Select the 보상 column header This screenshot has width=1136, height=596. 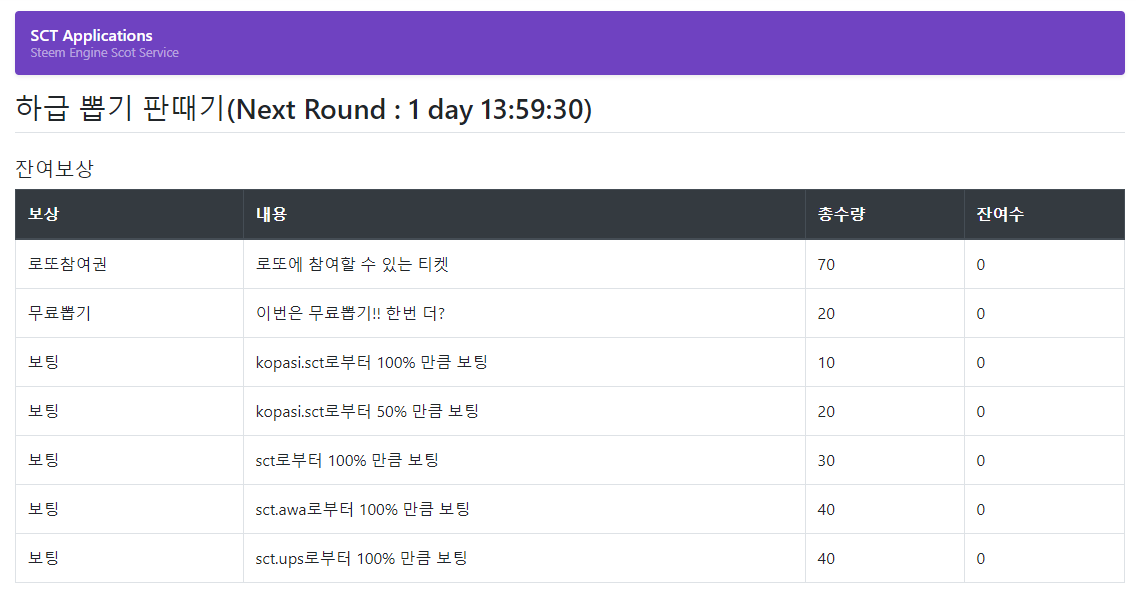tap(43, 214)
